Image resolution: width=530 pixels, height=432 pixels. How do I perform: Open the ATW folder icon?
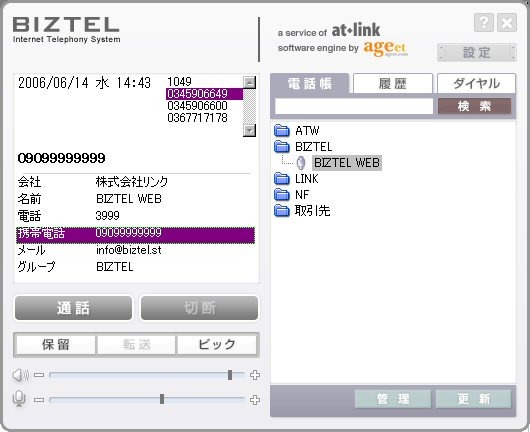tap(282, 130)
